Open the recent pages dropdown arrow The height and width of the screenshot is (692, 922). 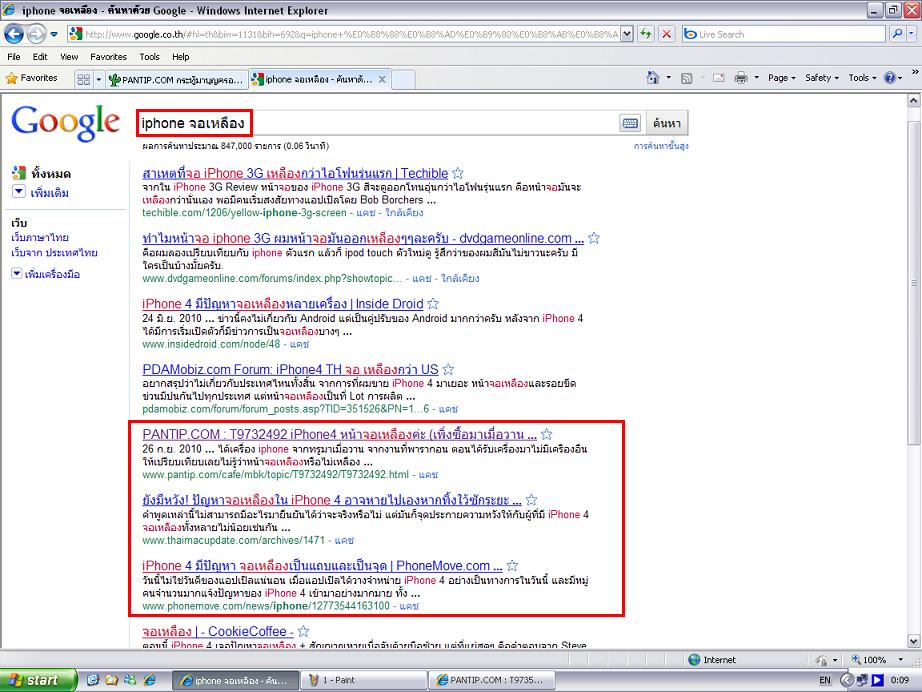(x=54, y=34)
